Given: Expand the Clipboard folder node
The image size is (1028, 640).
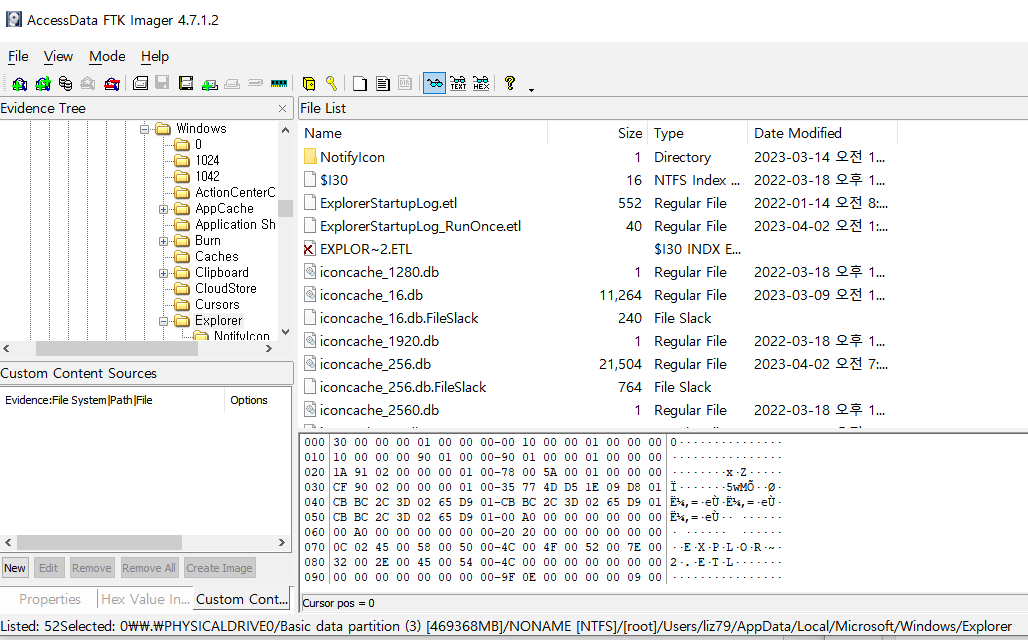Looking at the screenshot, I should click(x=164, y=273).
